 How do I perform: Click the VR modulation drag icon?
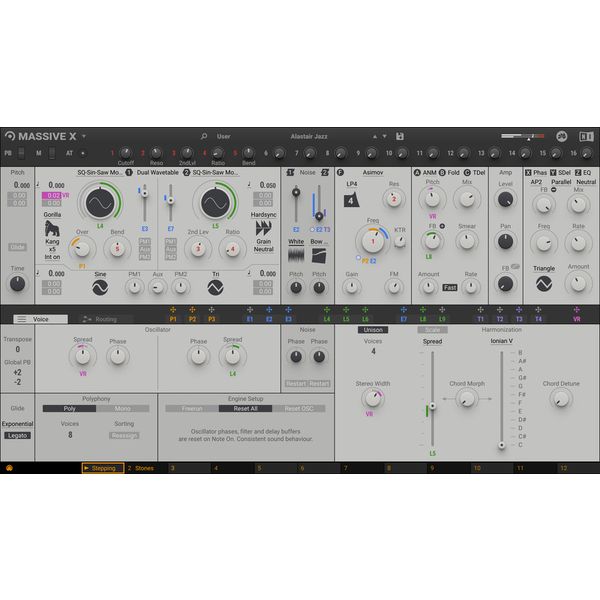577,310
